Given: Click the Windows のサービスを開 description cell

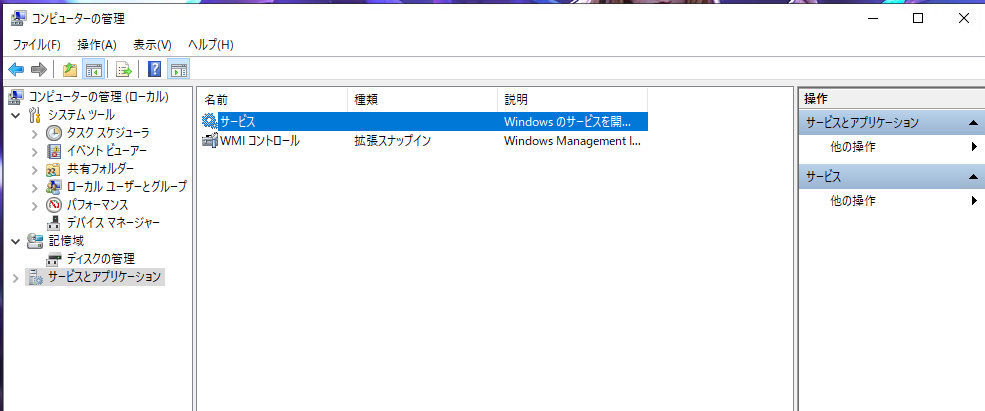Looking at the screenshot, I should point(567,121).
